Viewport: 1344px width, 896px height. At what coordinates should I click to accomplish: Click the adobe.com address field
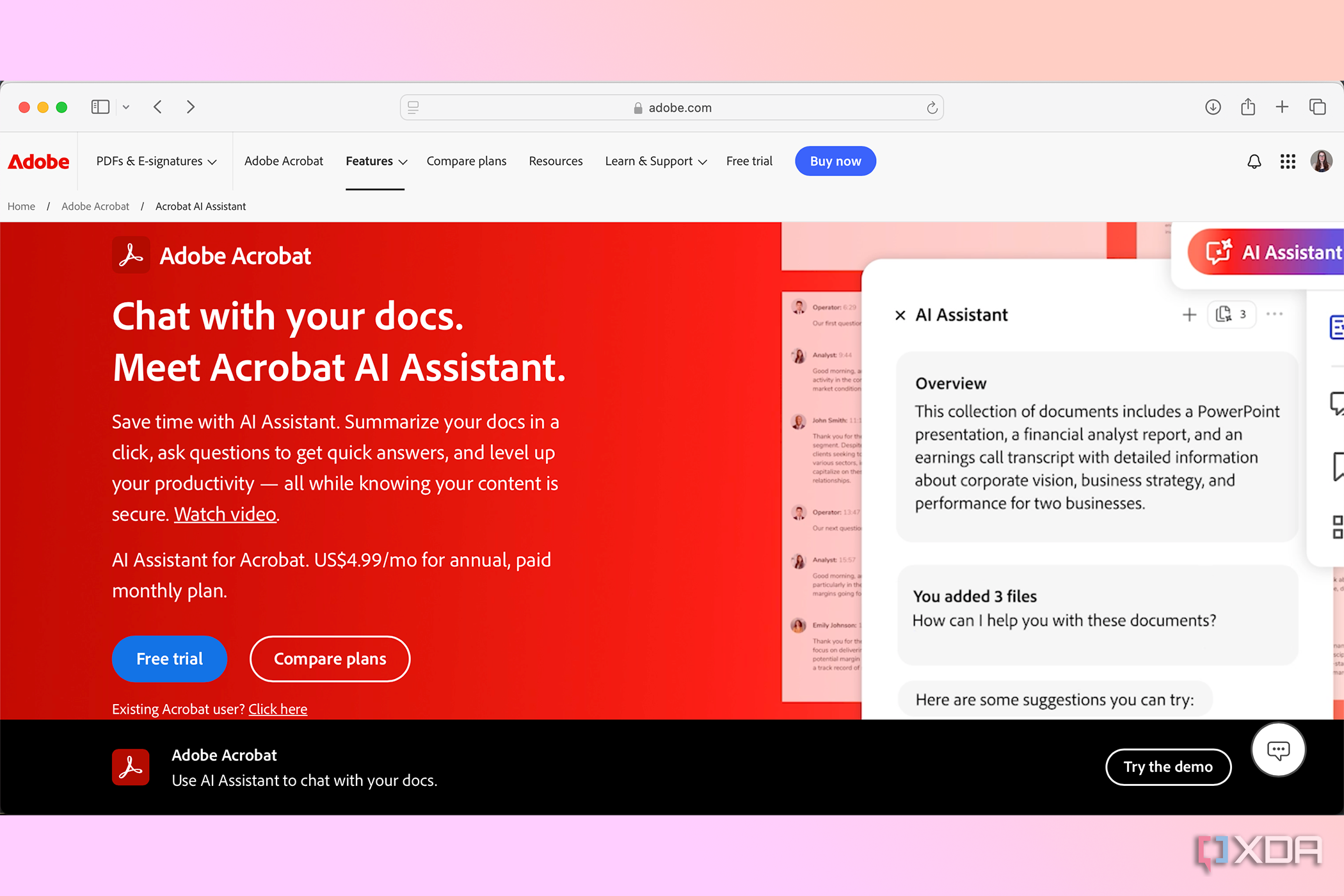point(672,108)
